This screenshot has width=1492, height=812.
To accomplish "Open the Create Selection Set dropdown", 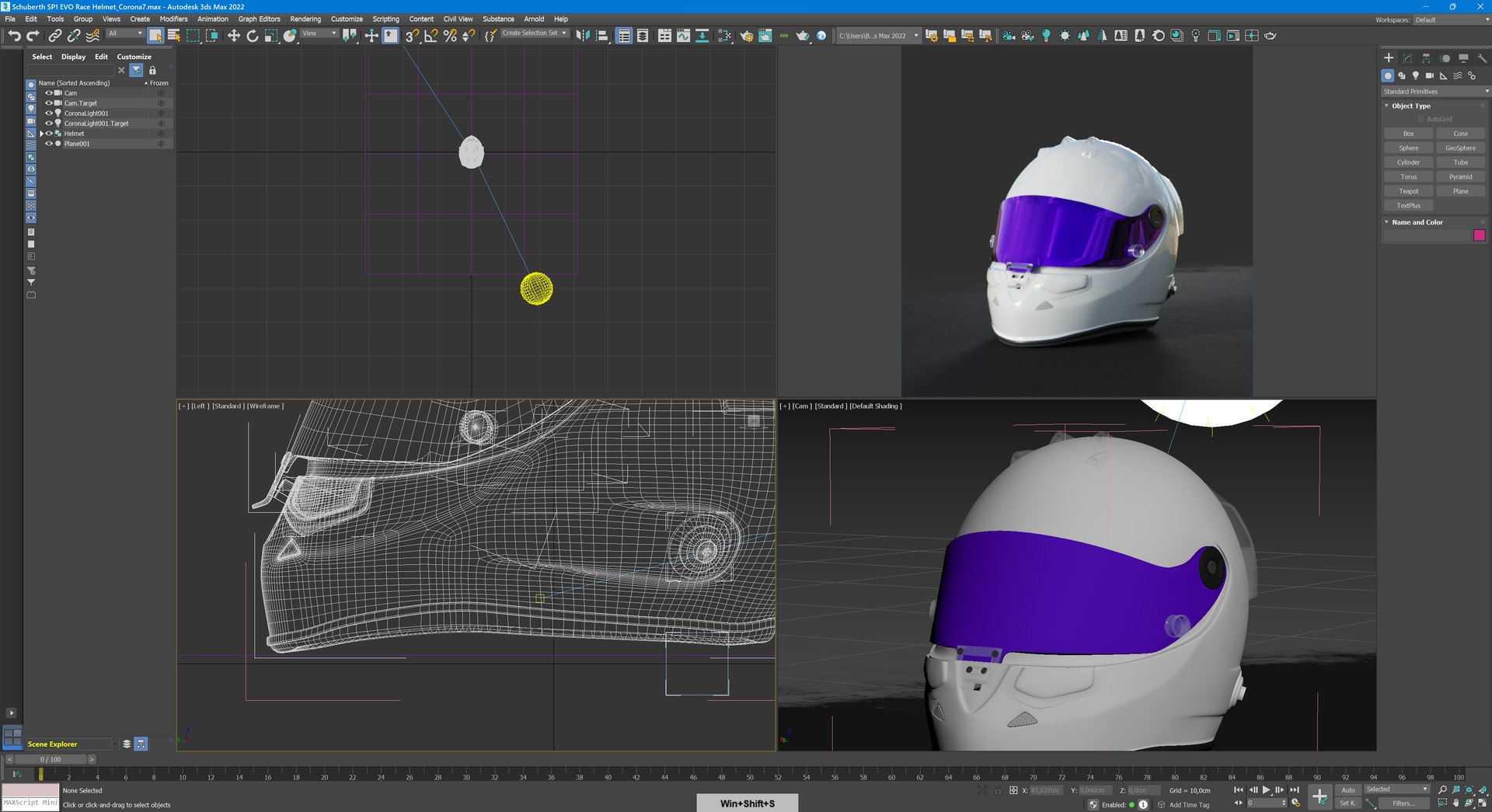I will [535, 33].
